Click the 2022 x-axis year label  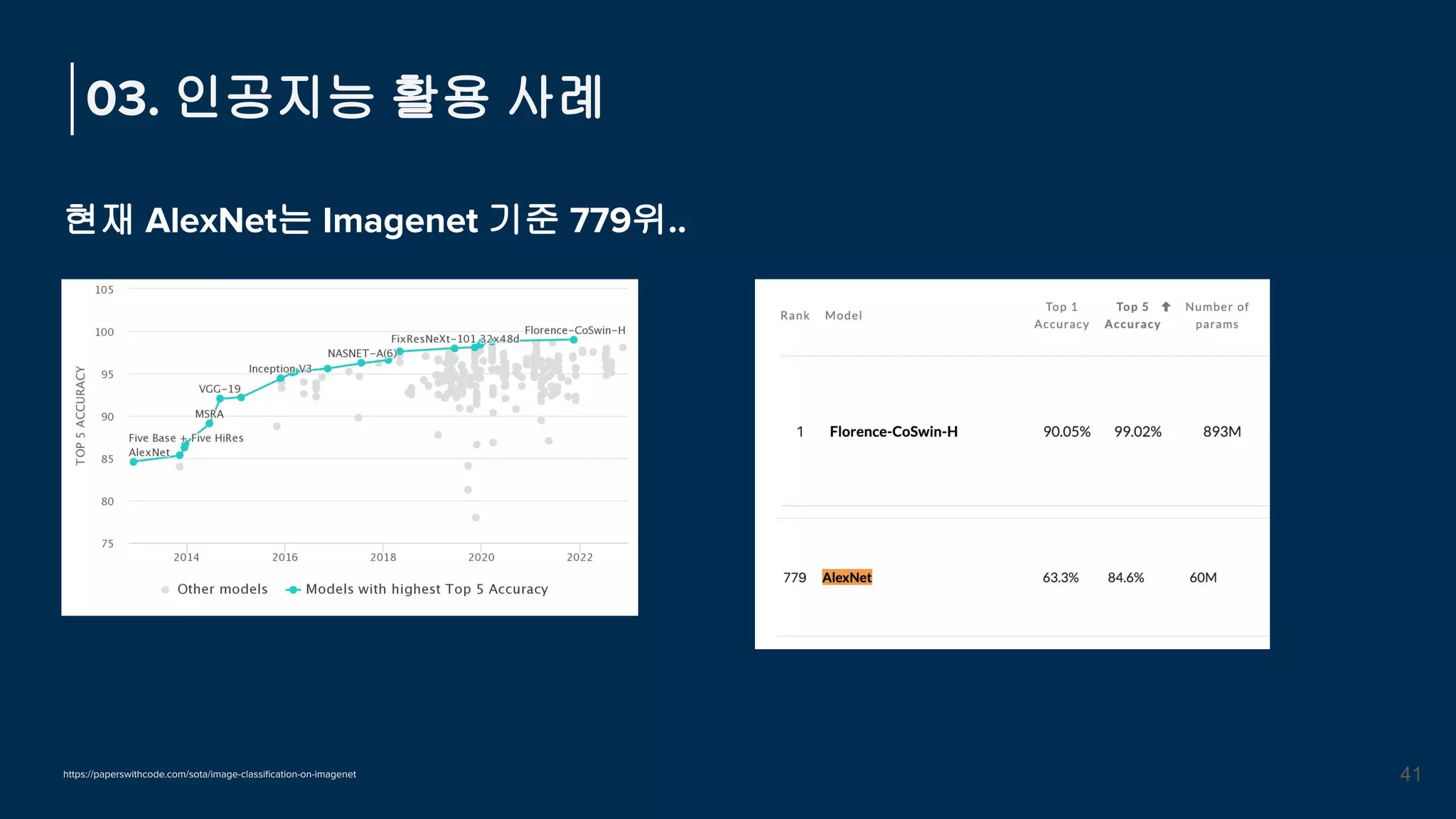click(579, 557)
